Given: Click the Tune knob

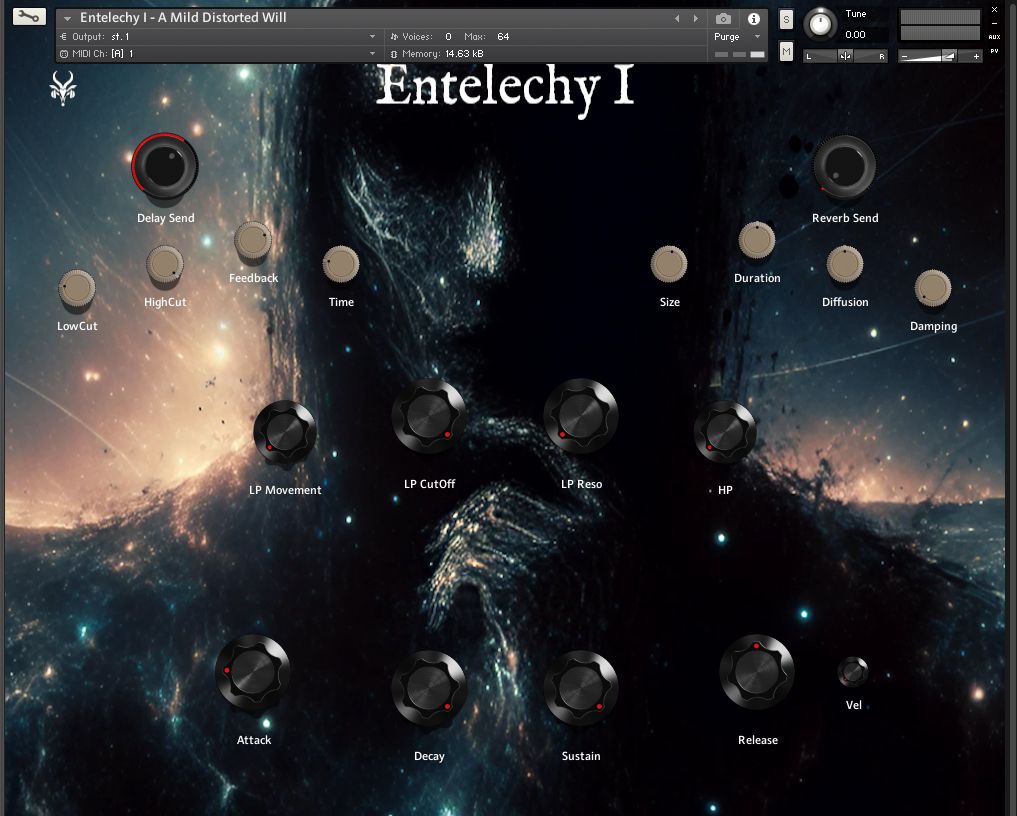Looking at the screenshot, I should point(820,25).
